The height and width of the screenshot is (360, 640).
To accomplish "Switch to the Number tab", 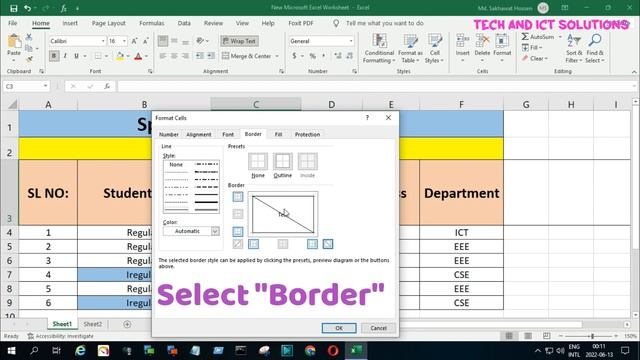I will click(169, 134).
